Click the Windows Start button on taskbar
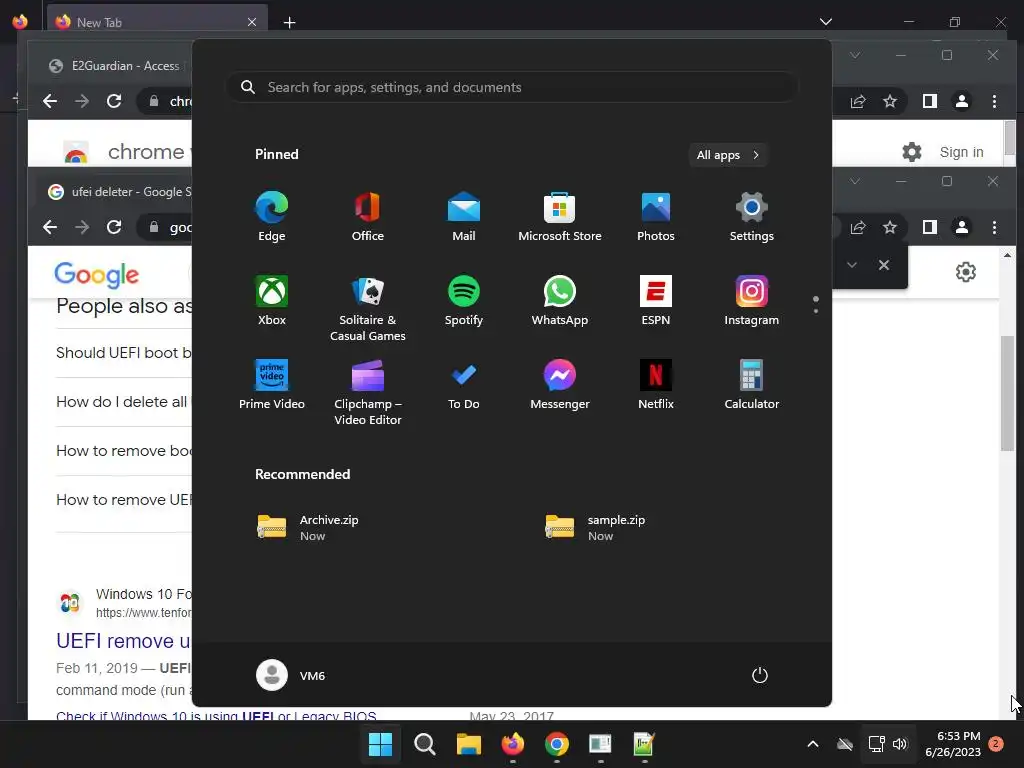 [380, 744]
